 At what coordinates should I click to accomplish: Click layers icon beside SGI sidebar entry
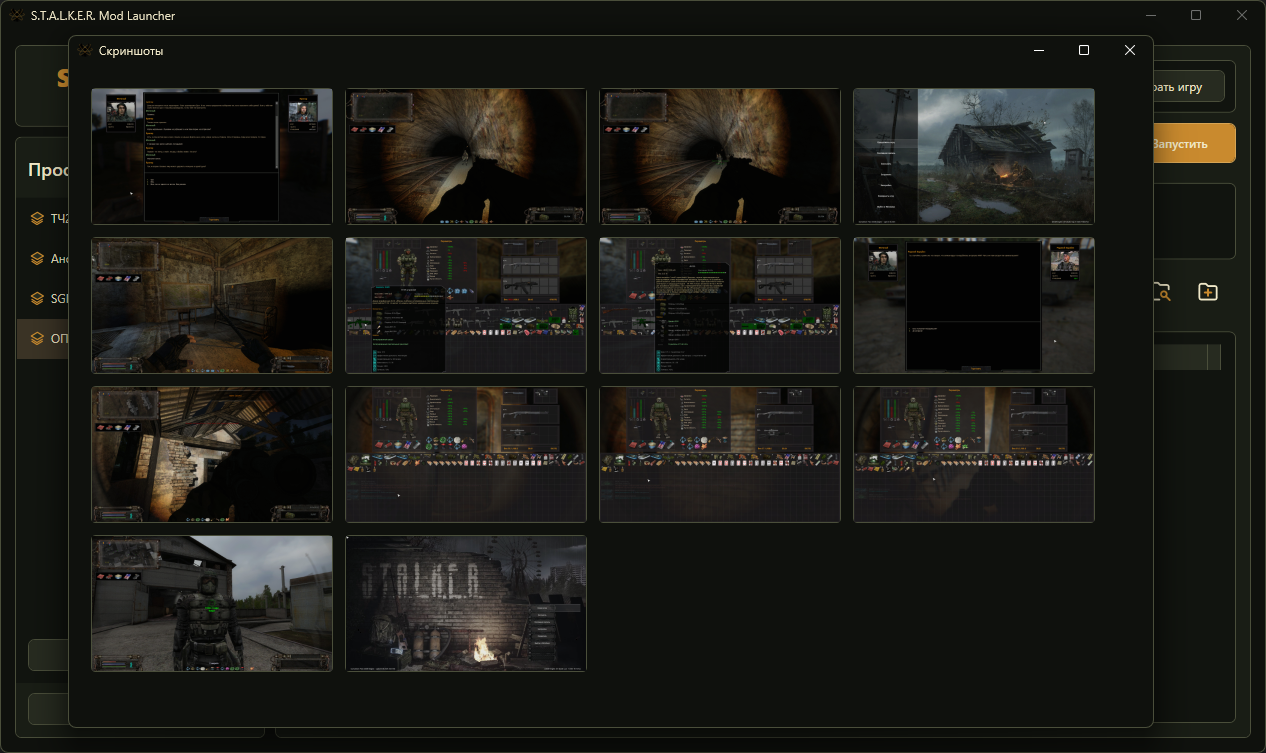pyautogui.click(x=37, y=298)
